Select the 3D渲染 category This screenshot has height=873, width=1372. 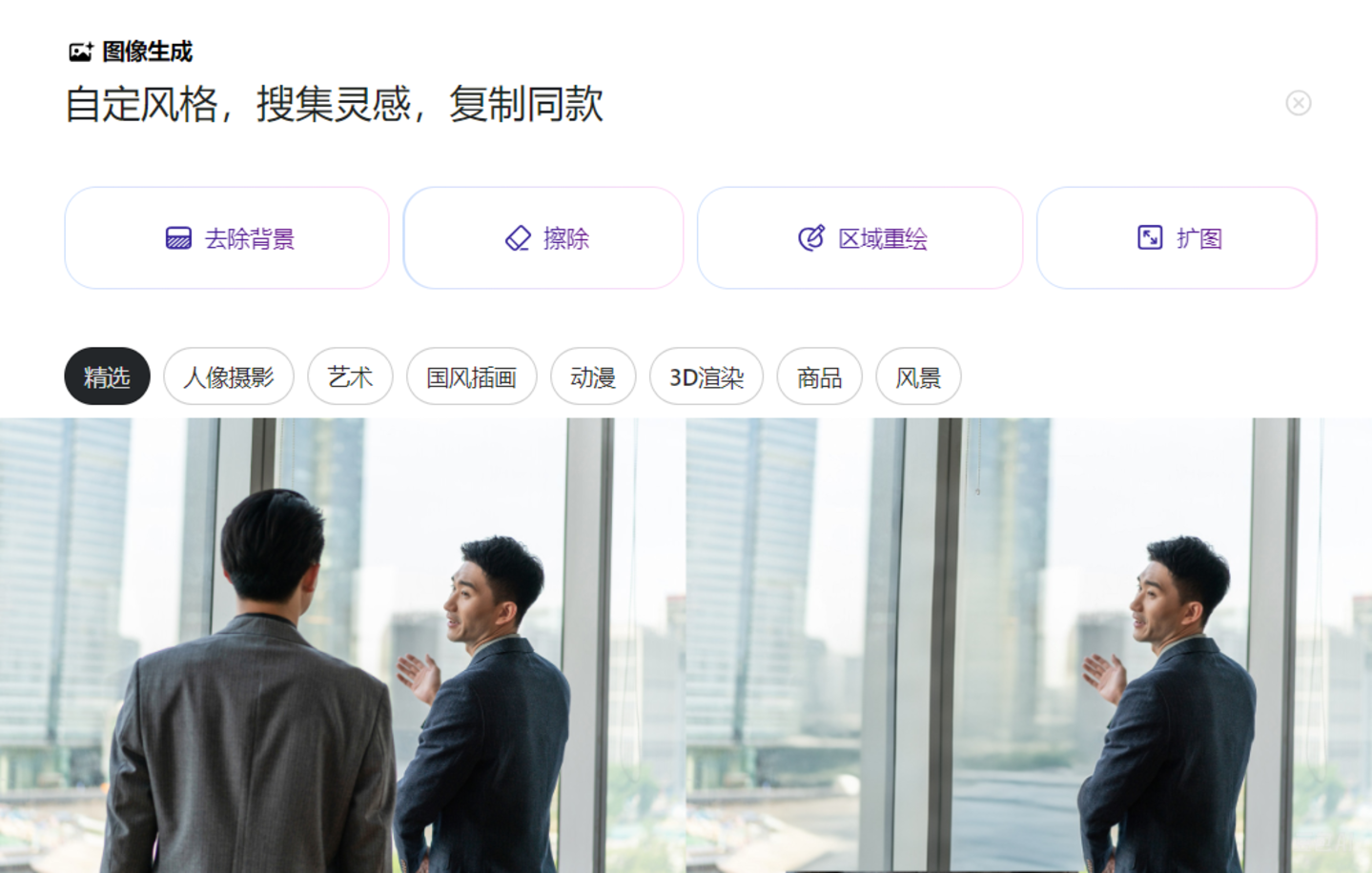(x=706, y=376)
